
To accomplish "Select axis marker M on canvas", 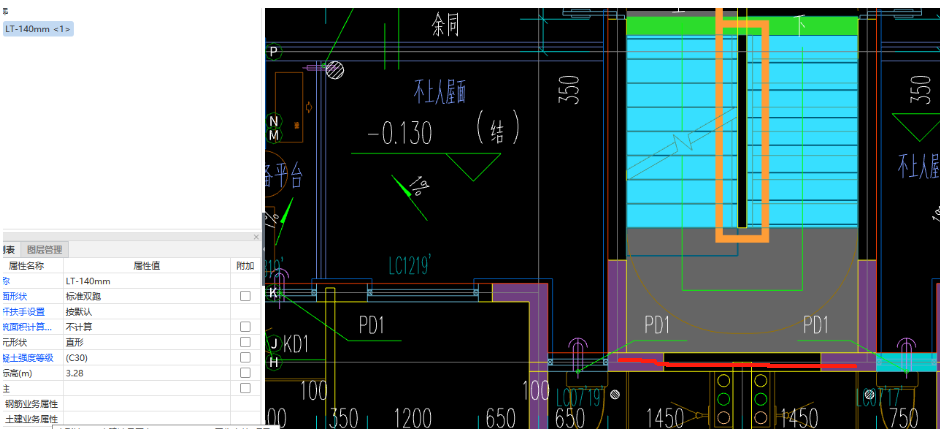I will pos(273,136).
